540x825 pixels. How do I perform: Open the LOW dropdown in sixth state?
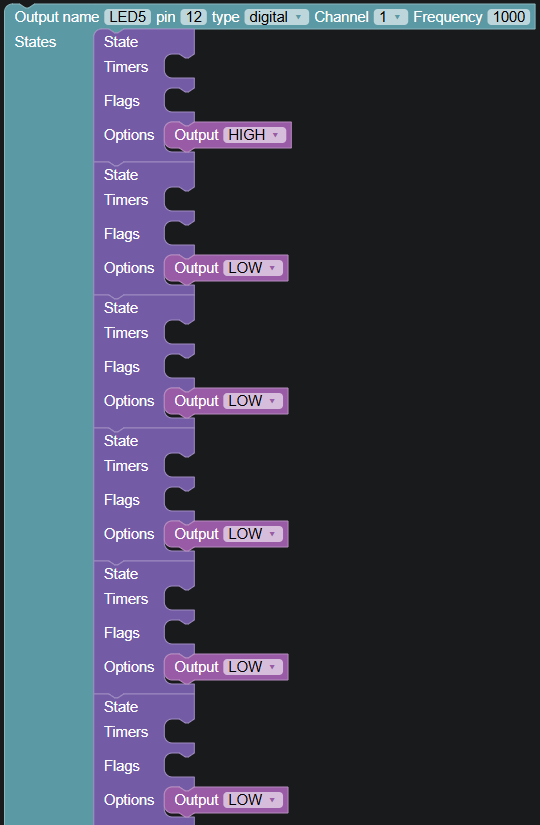253,800
